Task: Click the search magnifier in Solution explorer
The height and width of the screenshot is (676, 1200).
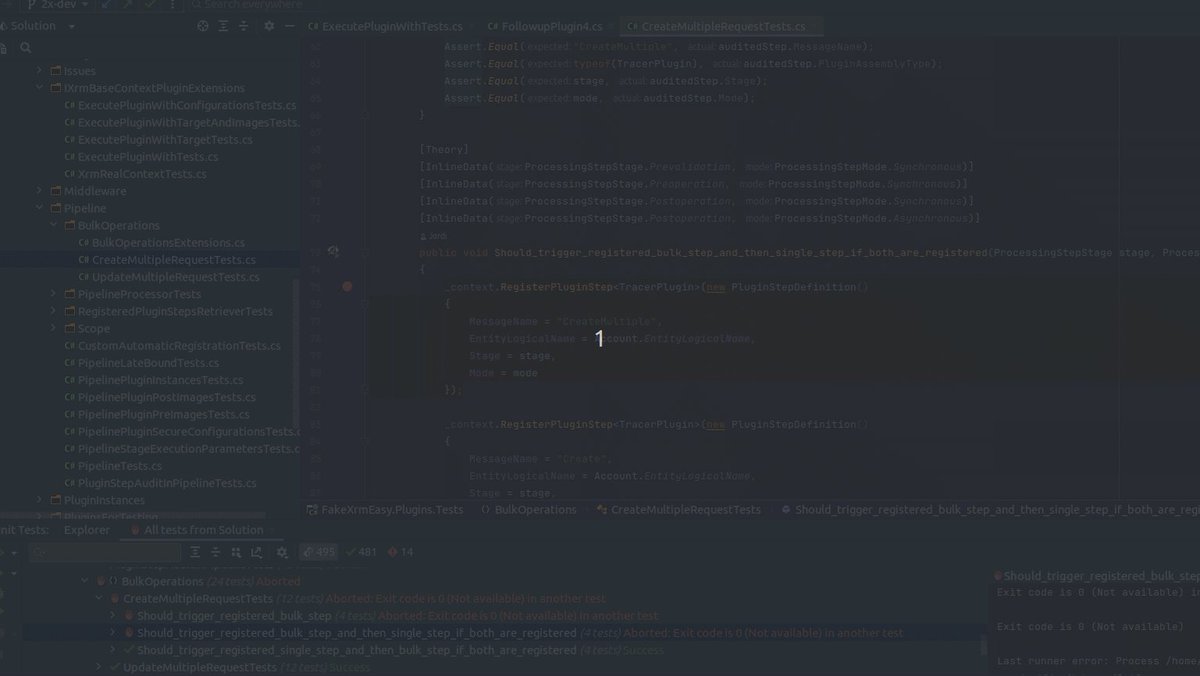Action: point(26,47)
